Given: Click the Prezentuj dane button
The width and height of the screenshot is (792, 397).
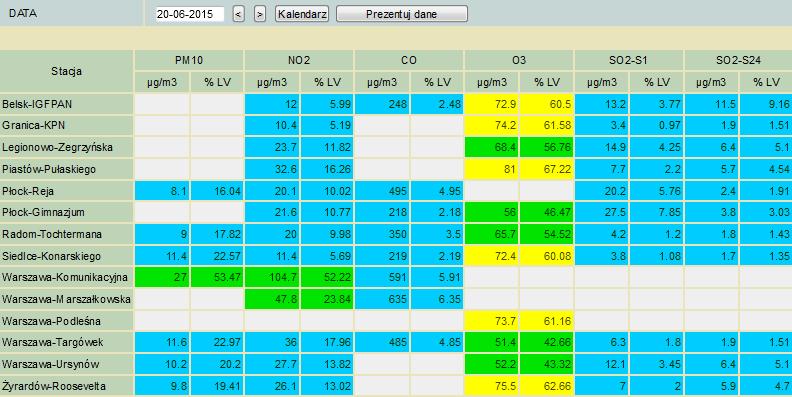Looking at the screenshot, I should 402,14.
